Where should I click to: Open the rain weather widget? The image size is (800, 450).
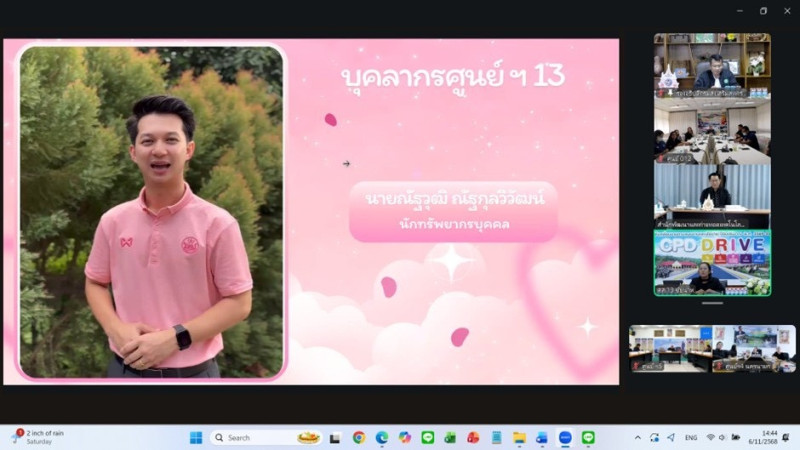click(x=38, y=438)
